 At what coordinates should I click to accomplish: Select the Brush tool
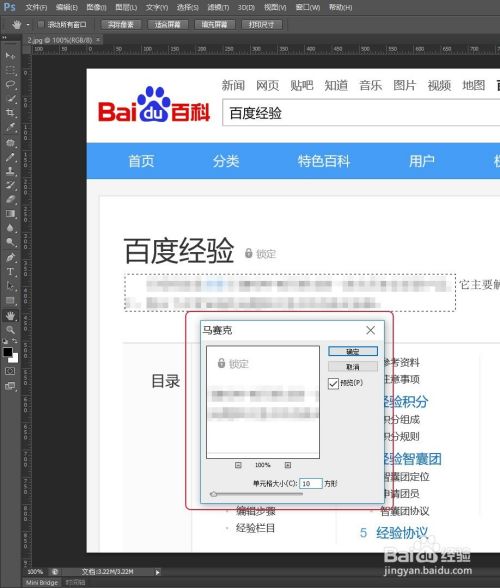click(10, 157)
